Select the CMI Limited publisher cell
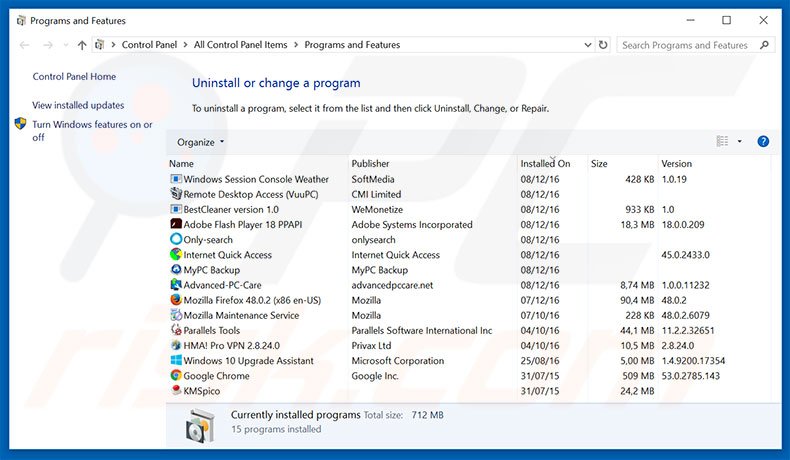Image resolution: width=790 pixels, height=460 pixels. click(376, 194)
